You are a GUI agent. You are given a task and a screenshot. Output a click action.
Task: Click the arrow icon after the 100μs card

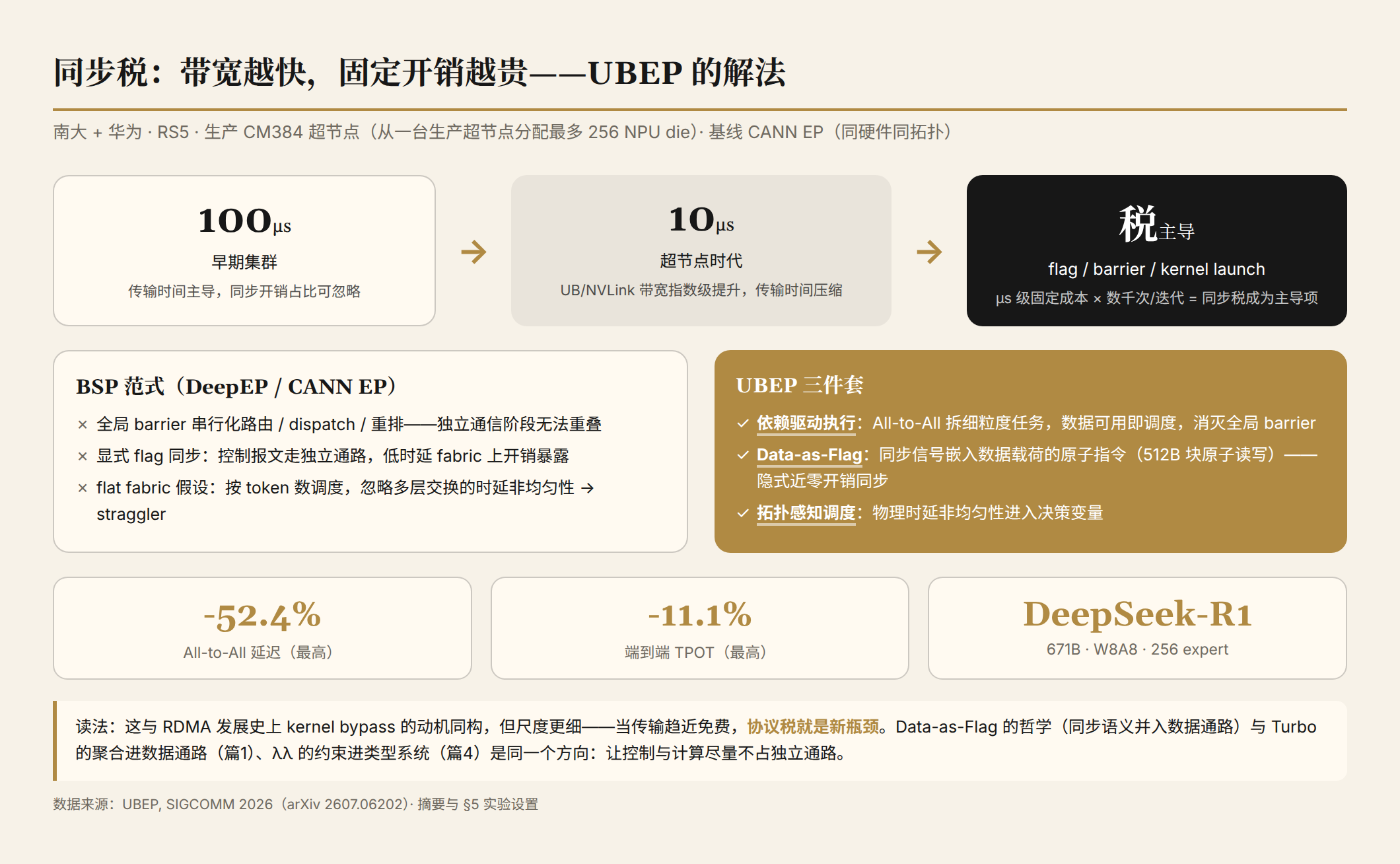(473, 252)
